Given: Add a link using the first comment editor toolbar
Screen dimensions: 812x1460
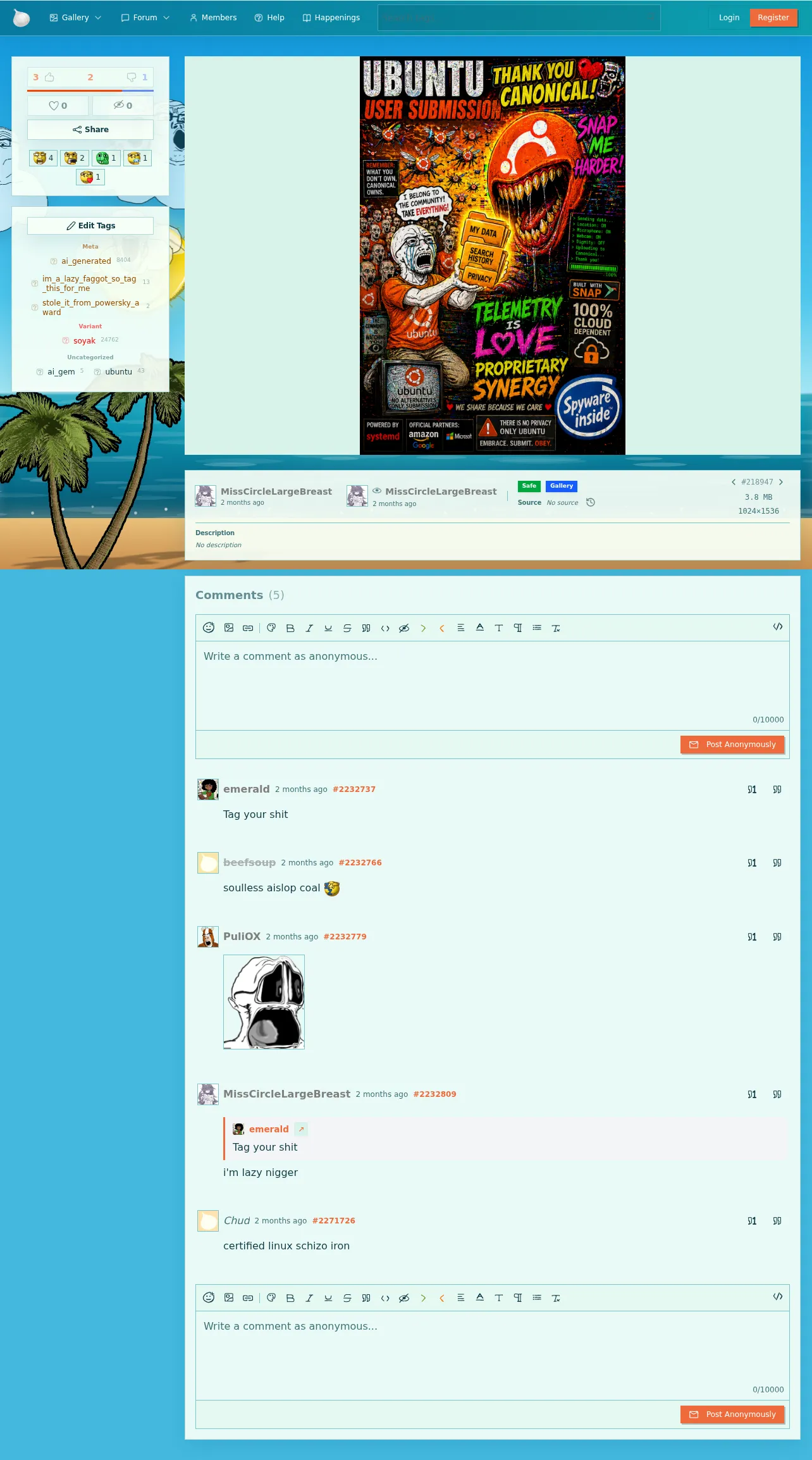Looking at the screenshot, I should click(x=248, y=628).
